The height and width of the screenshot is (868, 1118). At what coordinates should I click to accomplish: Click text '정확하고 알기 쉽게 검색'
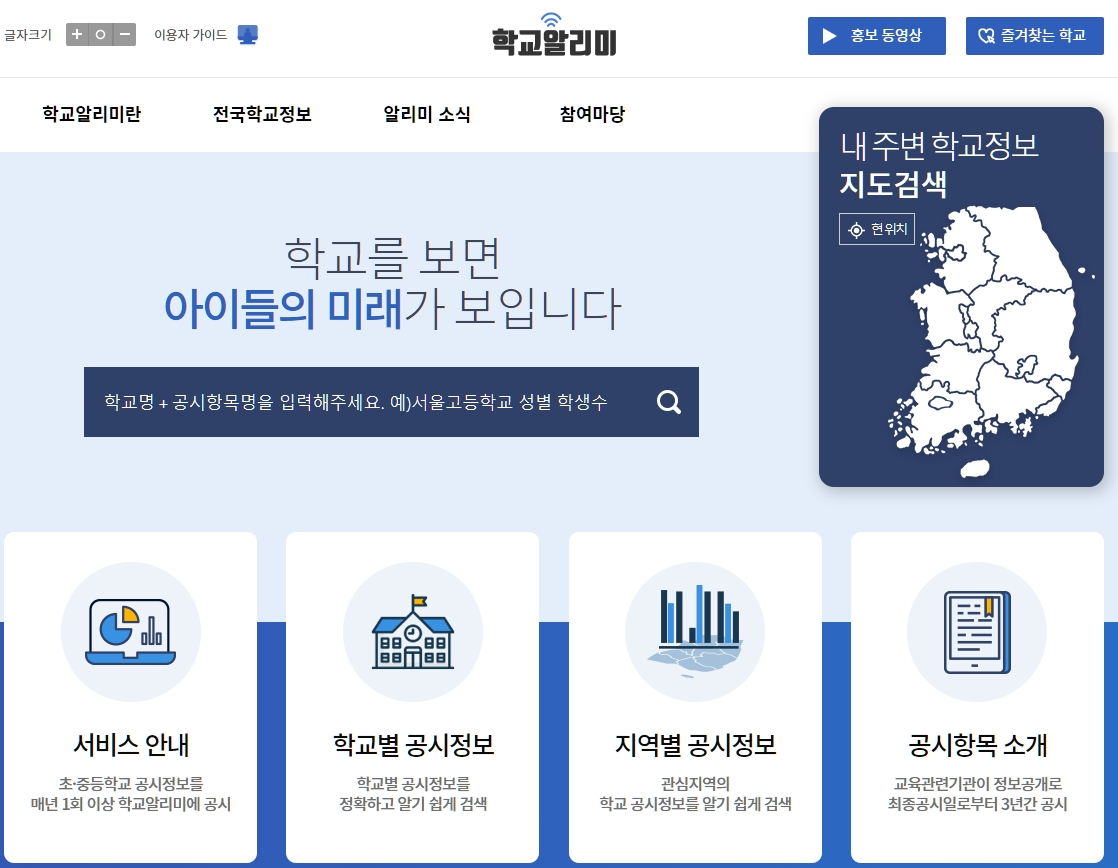[413, 805]
